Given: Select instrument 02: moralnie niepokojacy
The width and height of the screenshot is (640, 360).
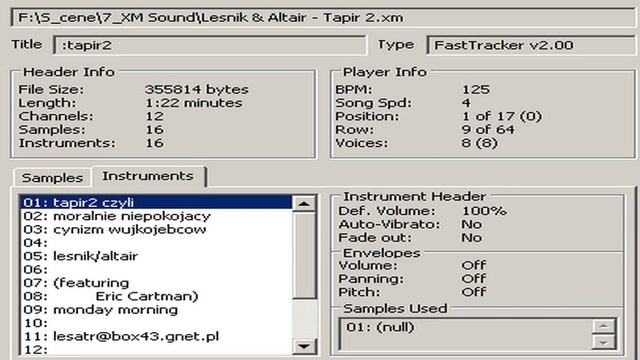Looking at the screenshot, I should (x=156, y=216).
